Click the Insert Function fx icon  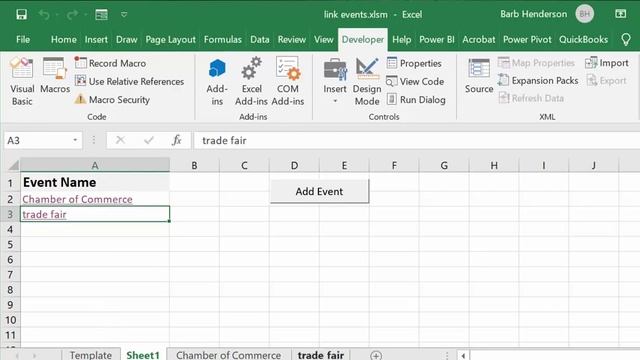pyautogui.click(x=176, y=140)
